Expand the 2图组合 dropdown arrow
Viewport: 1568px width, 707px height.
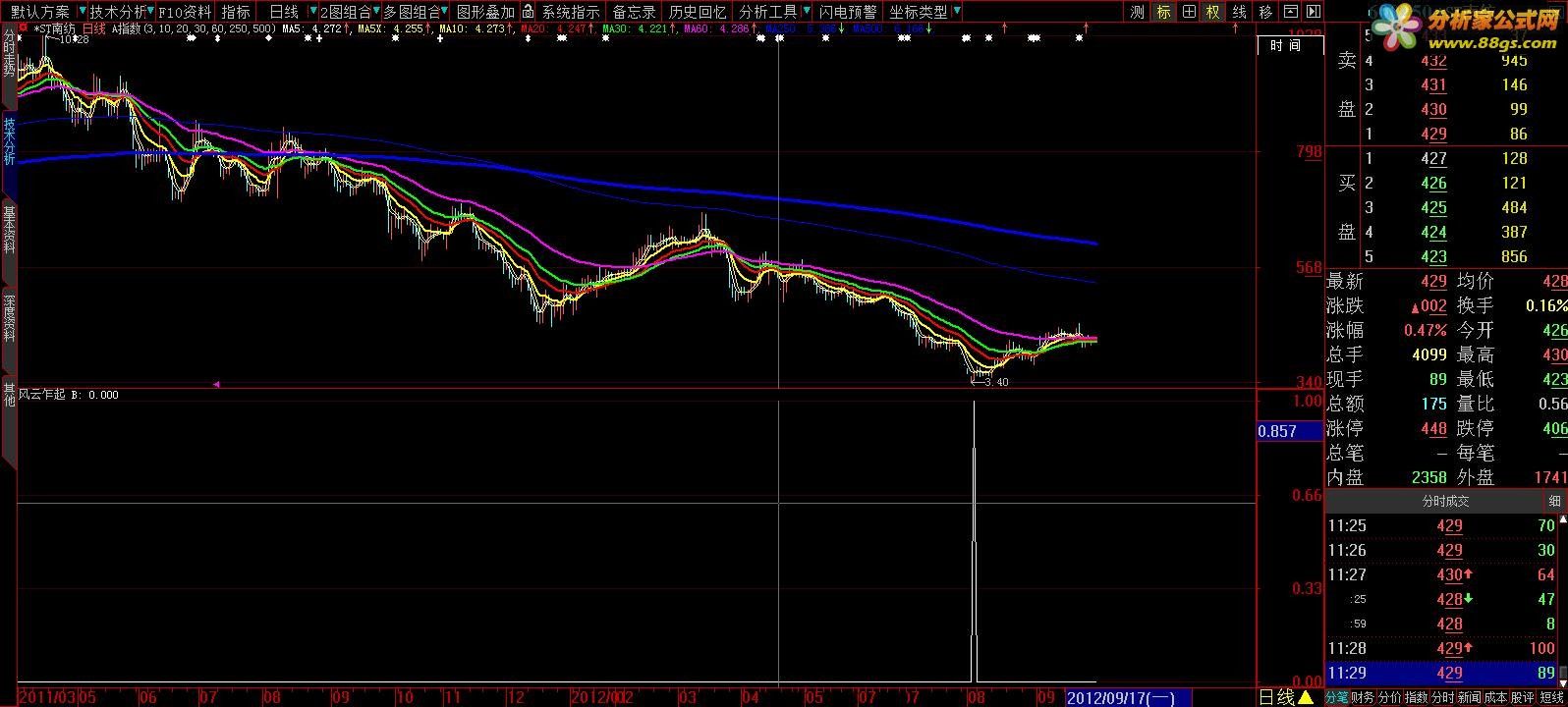tap(376, 12)
